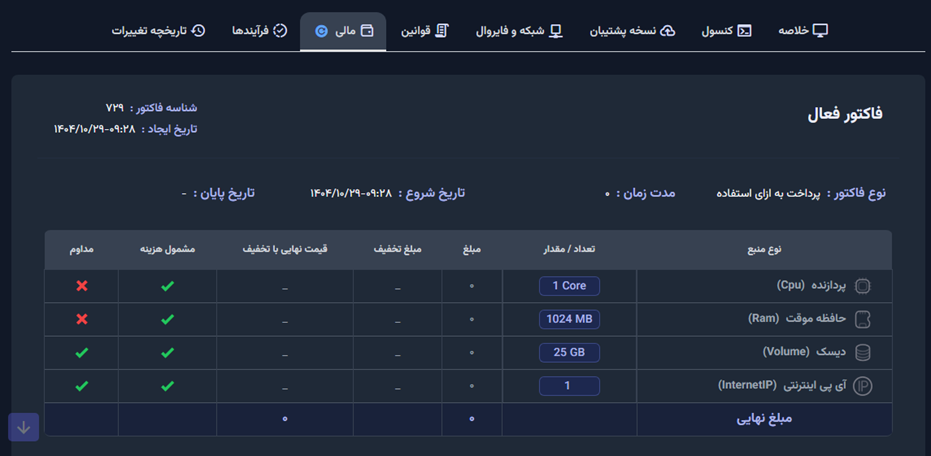Click the green check in InternetIP row مداوم column

click(x=82, y=386)
